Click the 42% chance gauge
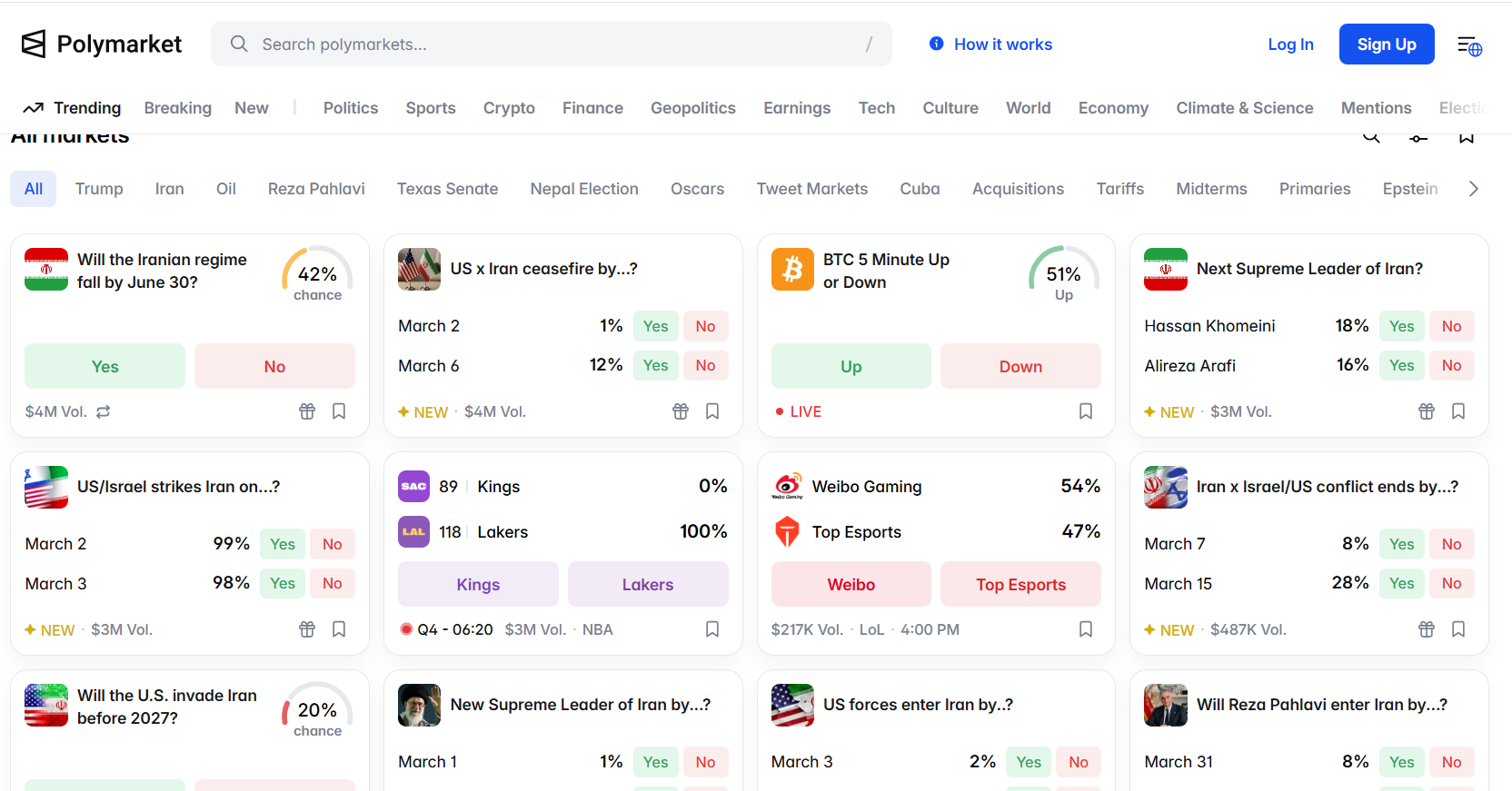Screen dimensions: 1512x791 click(x=317, y=274)
